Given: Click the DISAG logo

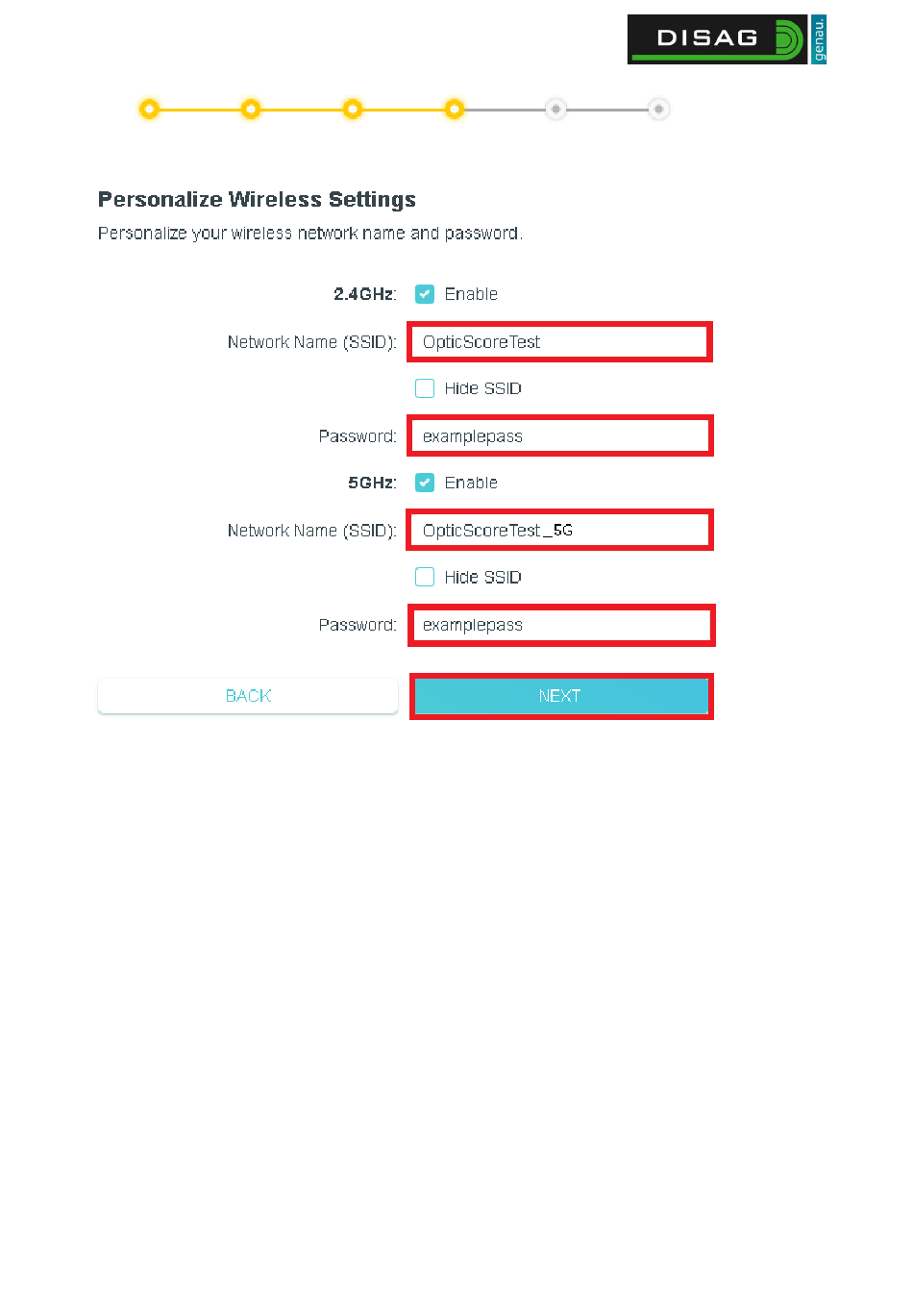Looking at the screenshot, I should coord(727,39).
